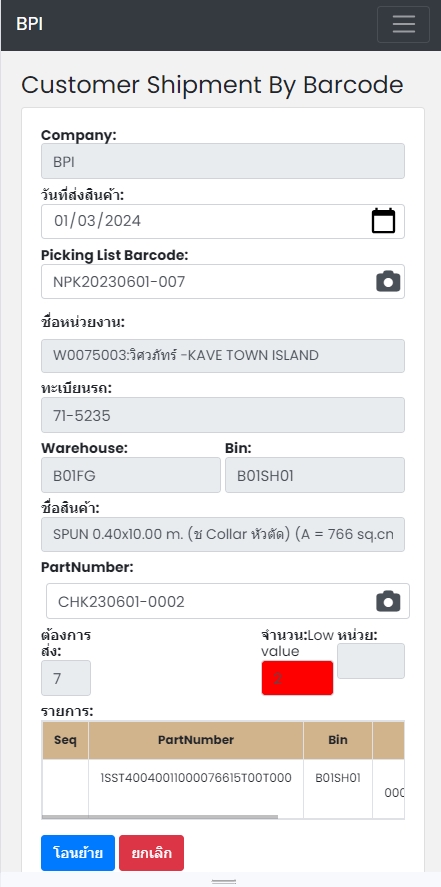Click the horizontal scrollbar under the table
Image resolution: width=441 pixels, height=887 pixels.
tap(160, 817)
